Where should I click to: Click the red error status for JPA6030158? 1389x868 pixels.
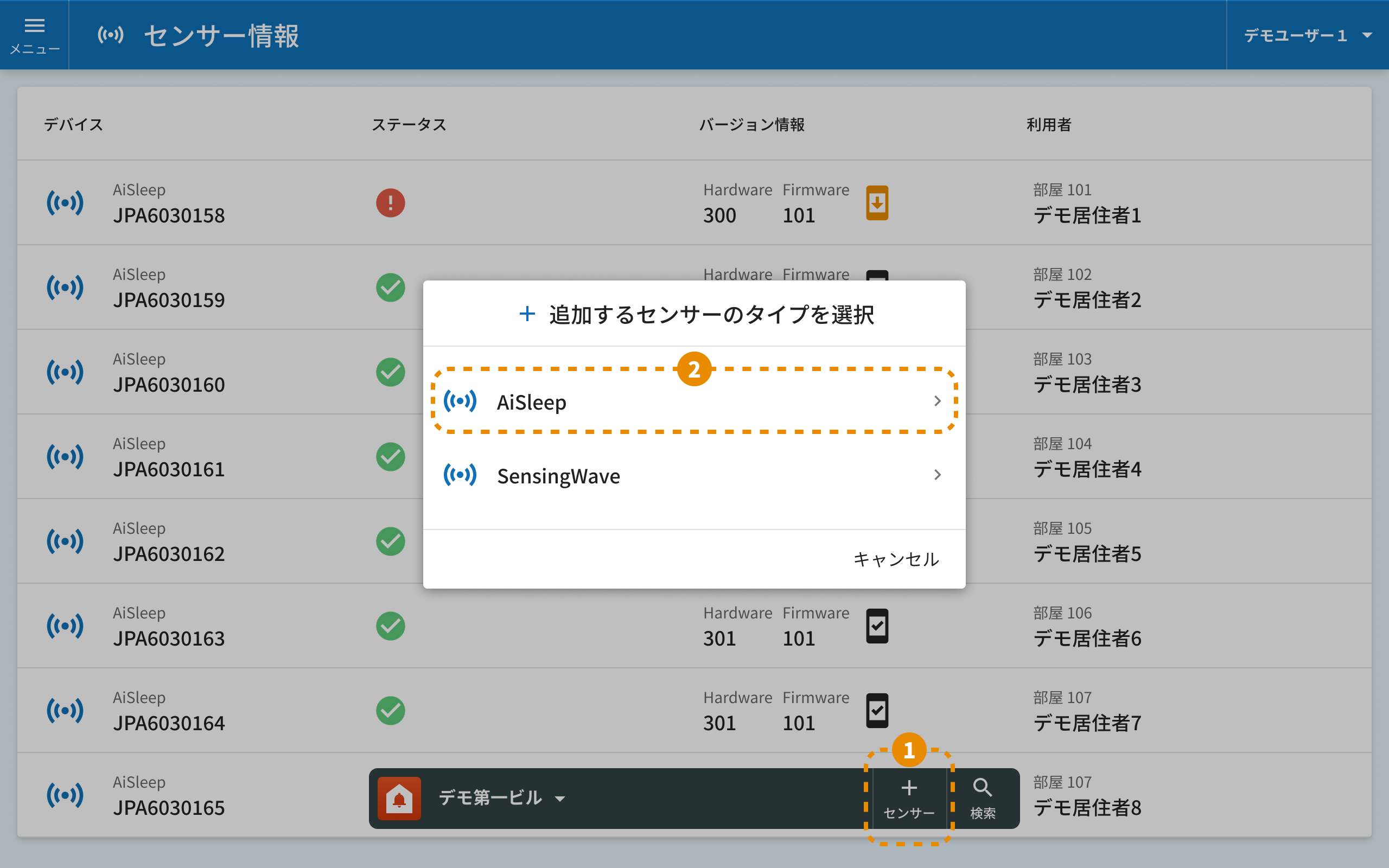pyautogui.click(x=390, y=203)
